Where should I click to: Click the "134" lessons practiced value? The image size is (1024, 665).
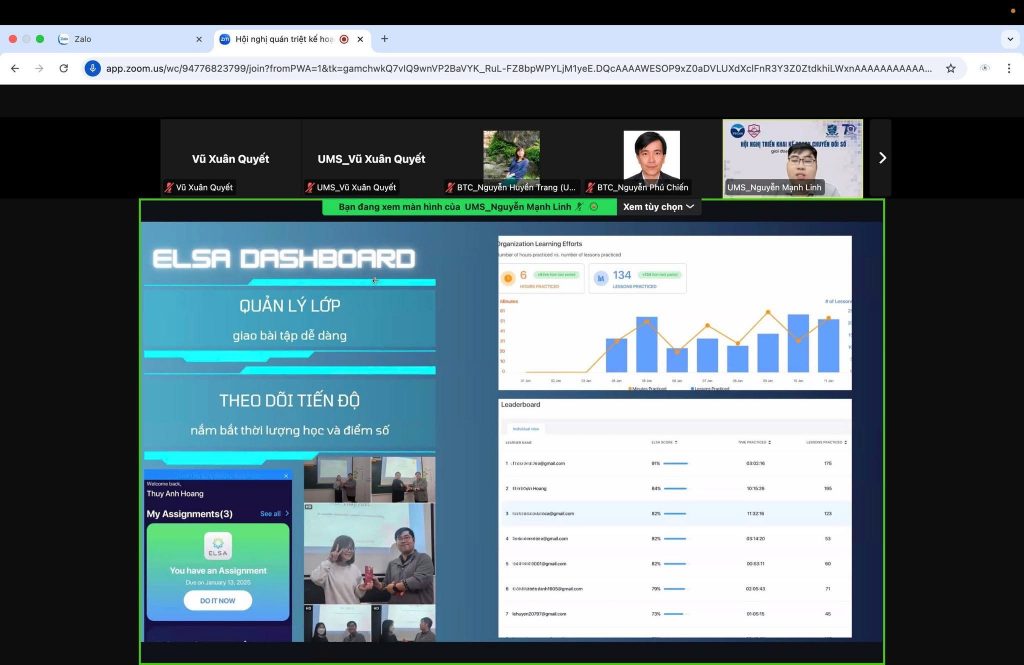coord(622,275)
